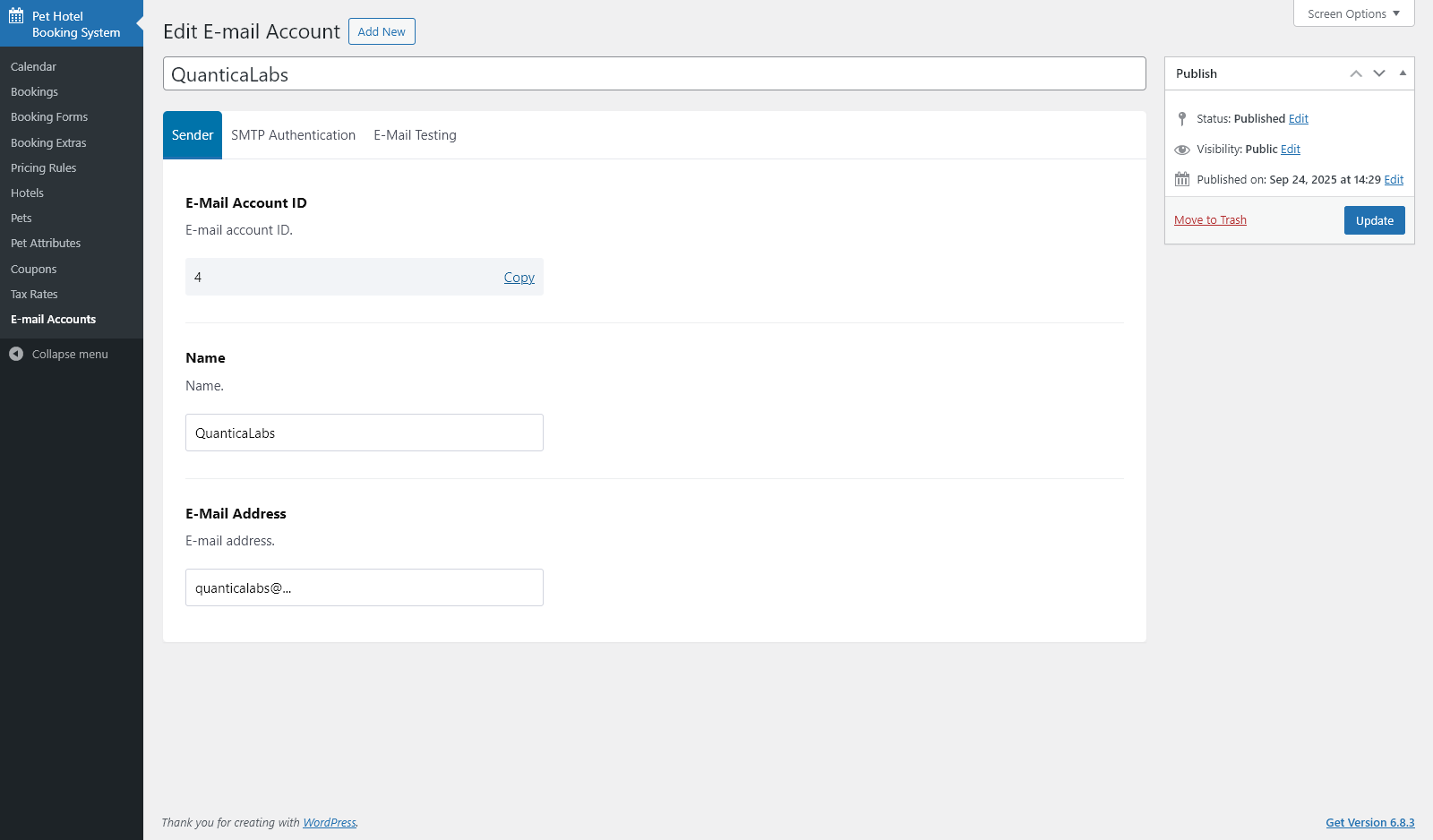Image resolution: width=1433 pixels, height=840 pixels.
Task: Click the Move to Trash link
Action: click(x=1210, y=220)
